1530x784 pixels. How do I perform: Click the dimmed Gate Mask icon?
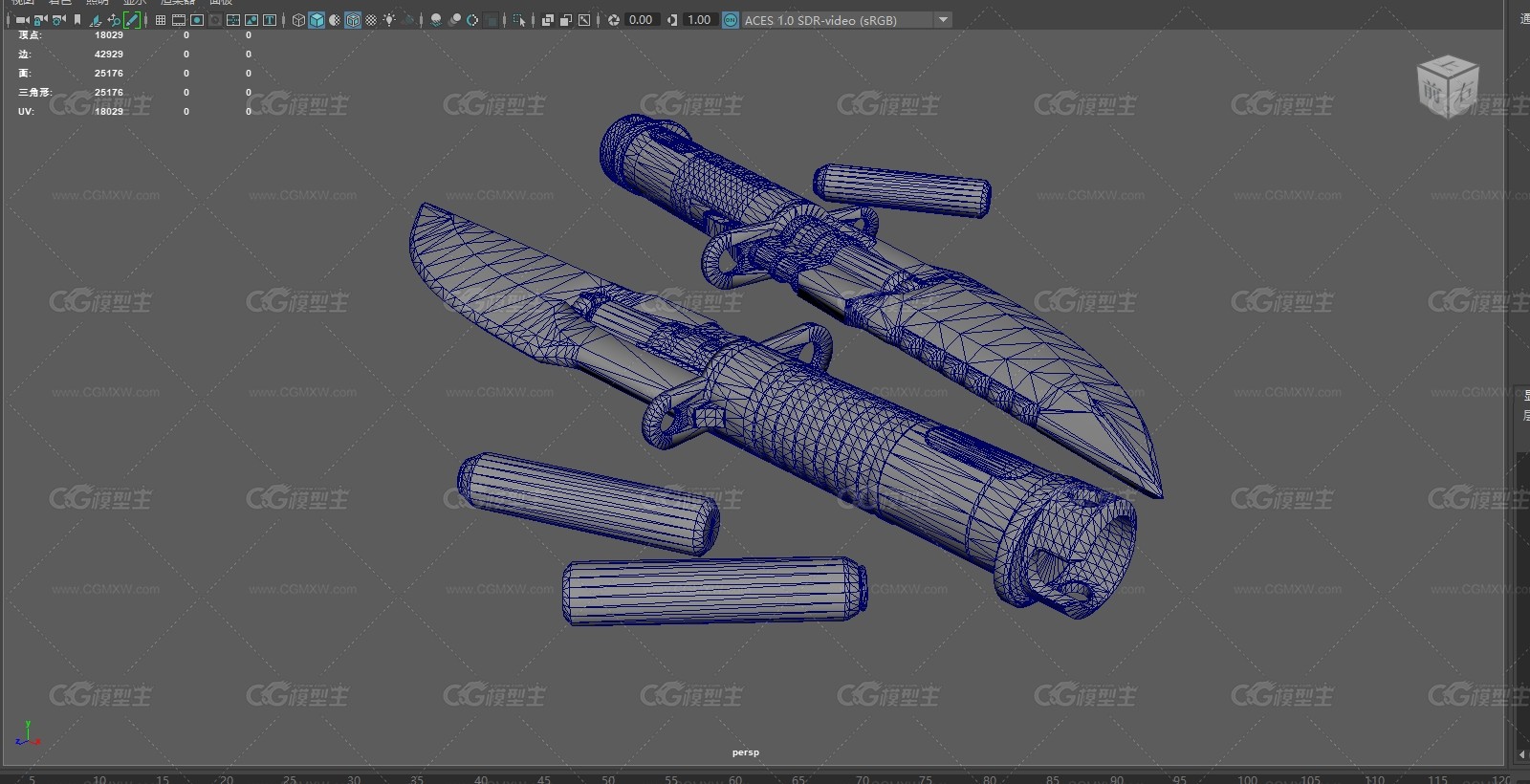coord(215,20)
